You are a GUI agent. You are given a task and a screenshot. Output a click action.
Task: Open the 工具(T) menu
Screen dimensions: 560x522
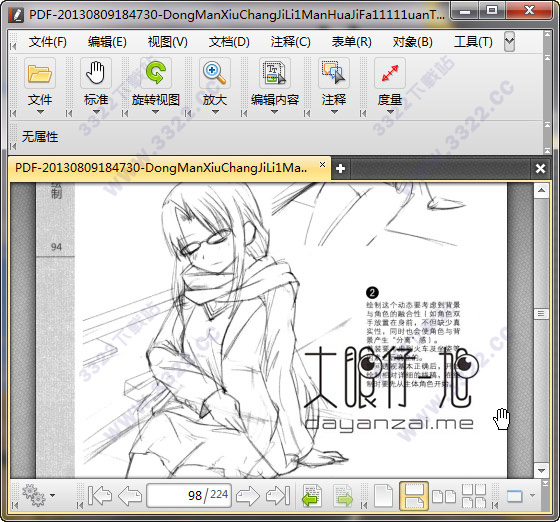coord(473,42)
